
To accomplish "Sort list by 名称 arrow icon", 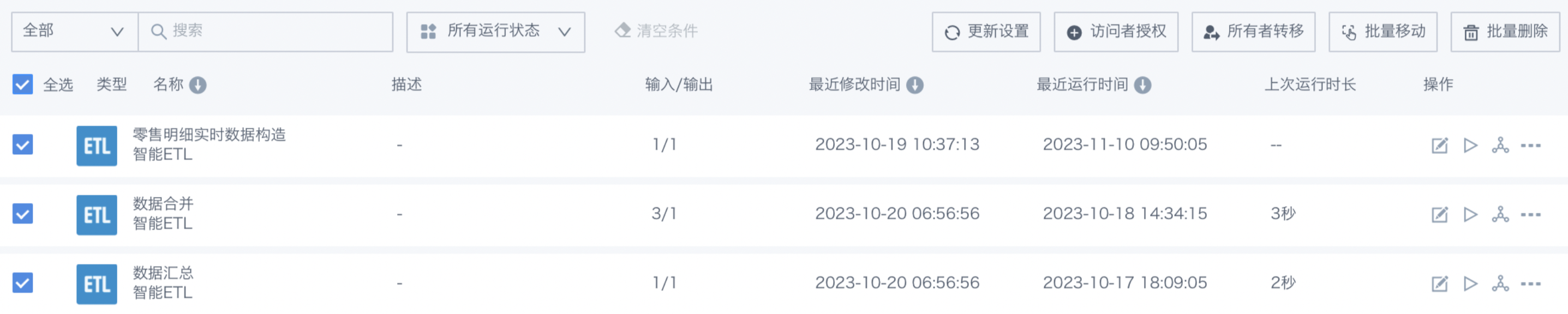I will click(x=198, y=85).
